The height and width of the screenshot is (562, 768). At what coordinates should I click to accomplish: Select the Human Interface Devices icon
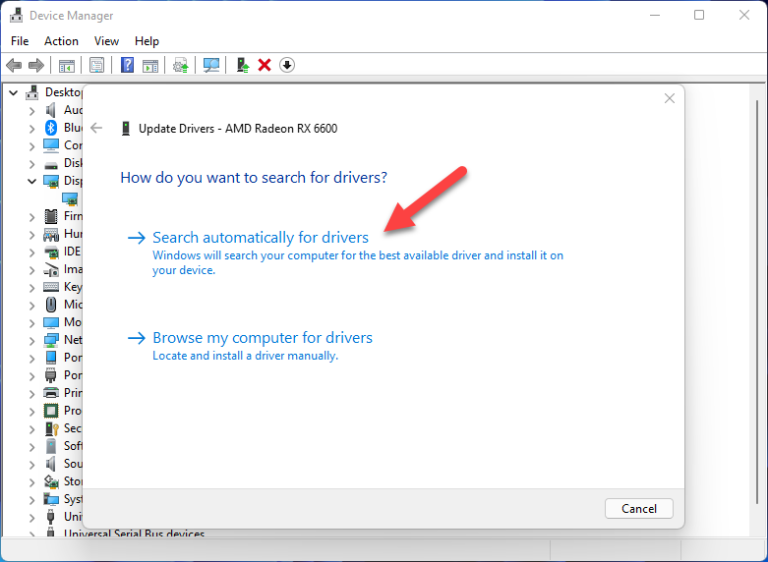pyautogui.click(x=51, y=234)
